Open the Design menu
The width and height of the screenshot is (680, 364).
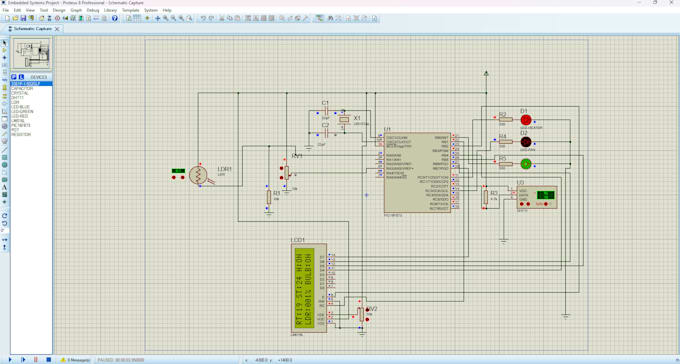coord(59,10)
